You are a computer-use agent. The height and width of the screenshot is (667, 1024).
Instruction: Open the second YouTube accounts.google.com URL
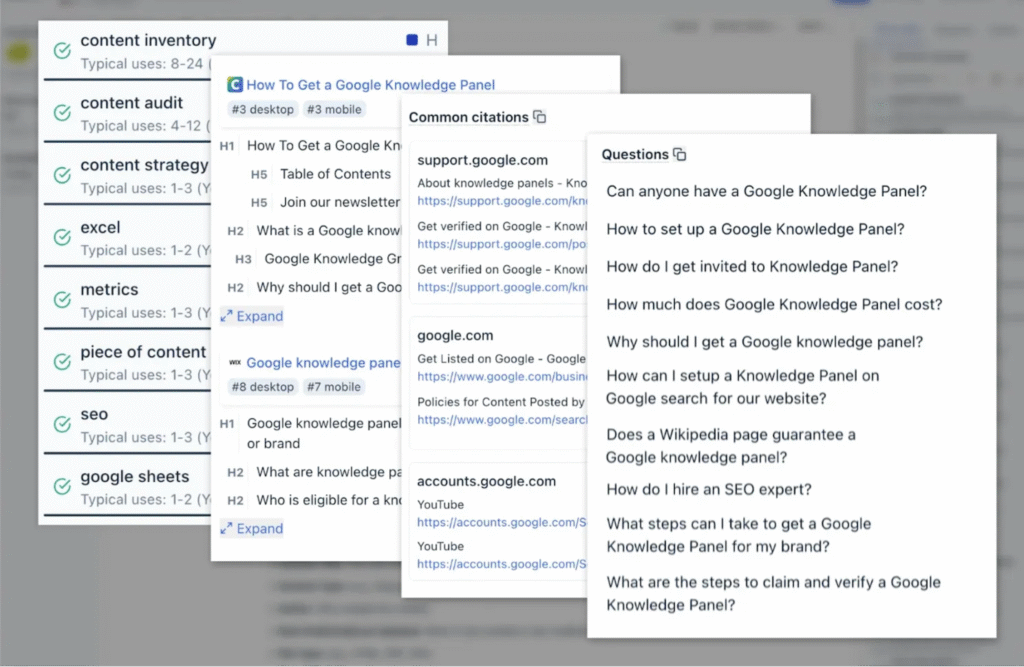(502, 564)
